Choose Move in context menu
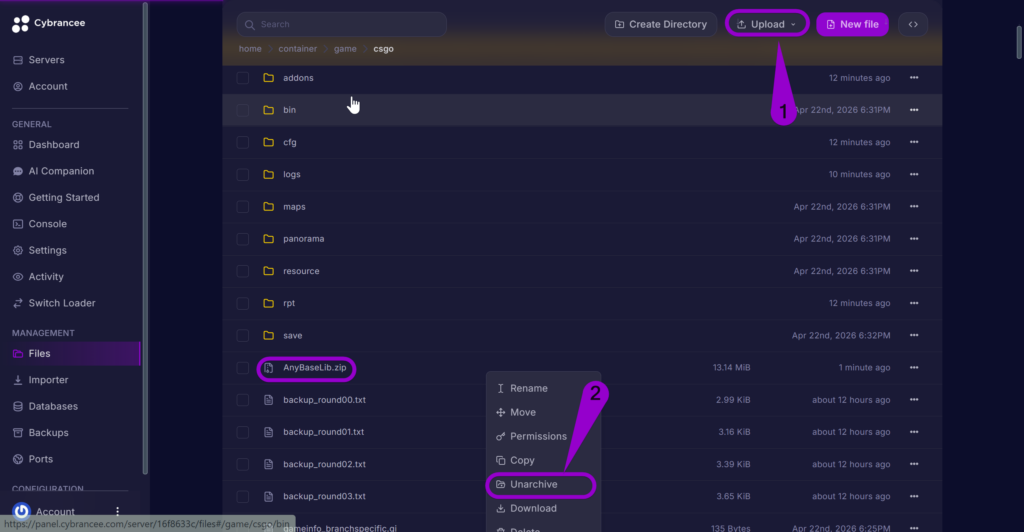1024x532 pixels. coord(517,413)
